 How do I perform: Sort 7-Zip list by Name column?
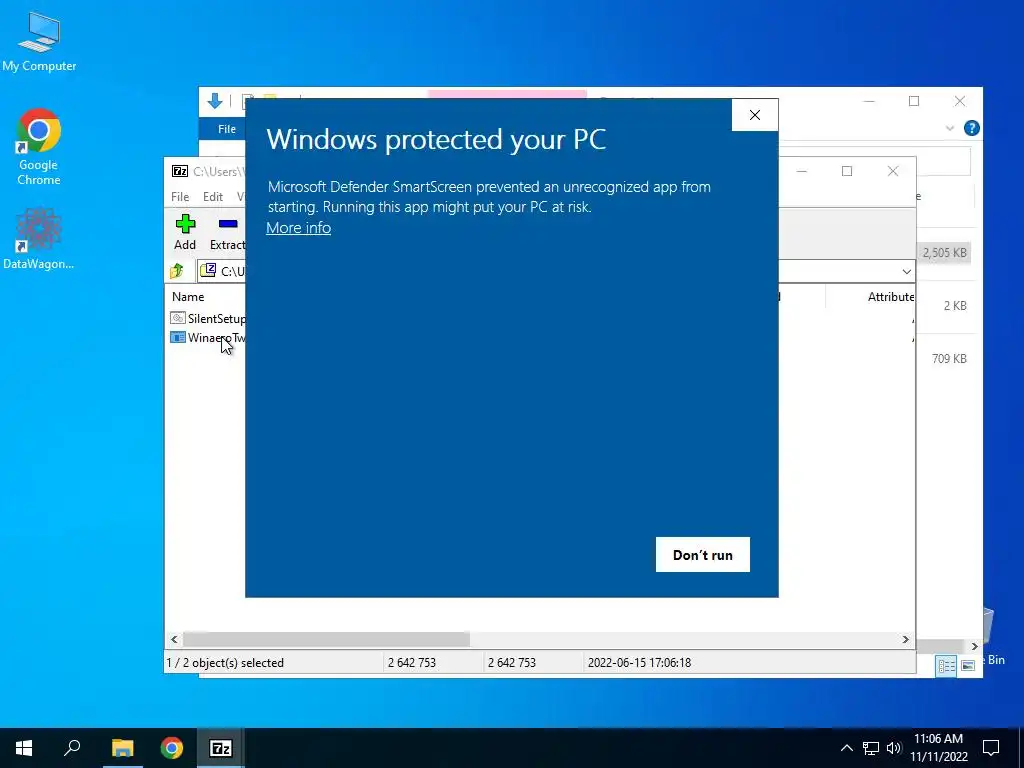188,296
